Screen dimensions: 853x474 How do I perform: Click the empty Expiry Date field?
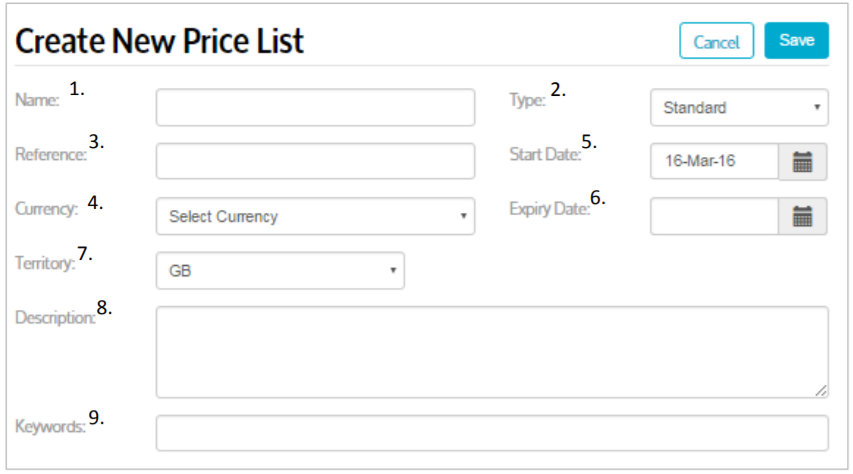(x=714, y=216)
